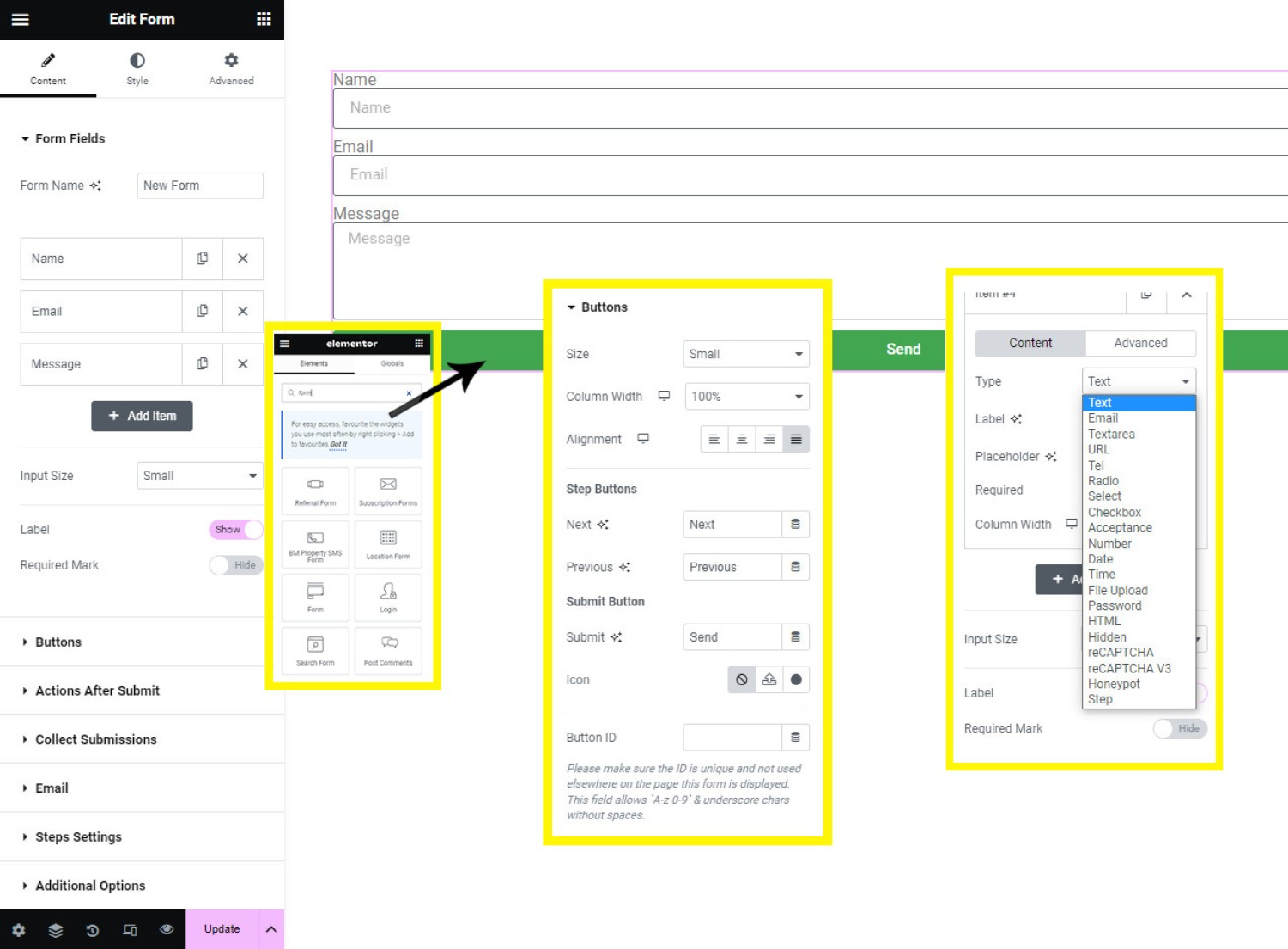Click the Form Name input field
The height and width of the screenshot is (949, 1288).
click(200, 186)
